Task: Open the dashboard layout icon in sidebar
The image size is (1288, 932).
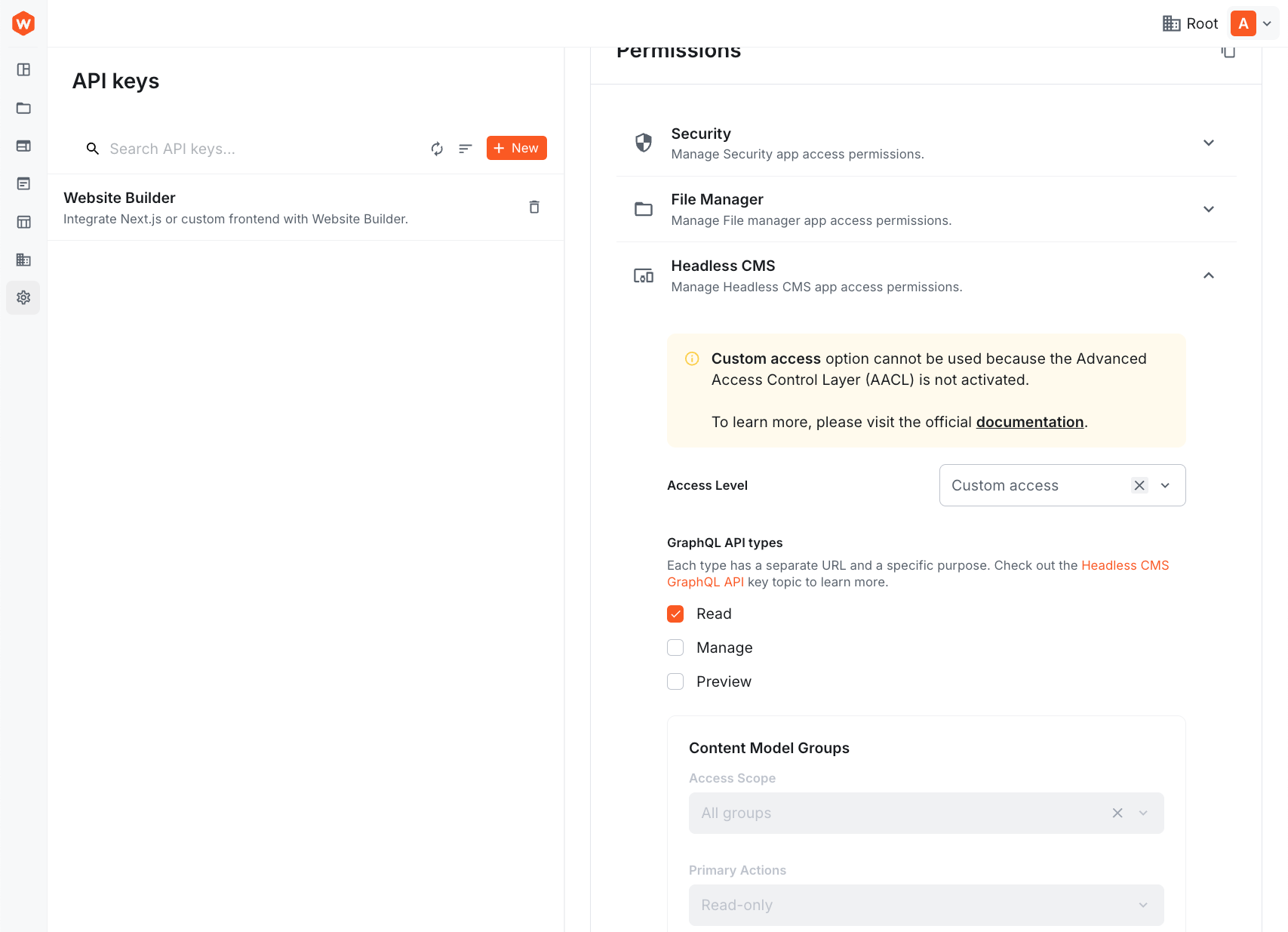Action: click(x=23, y=69)
